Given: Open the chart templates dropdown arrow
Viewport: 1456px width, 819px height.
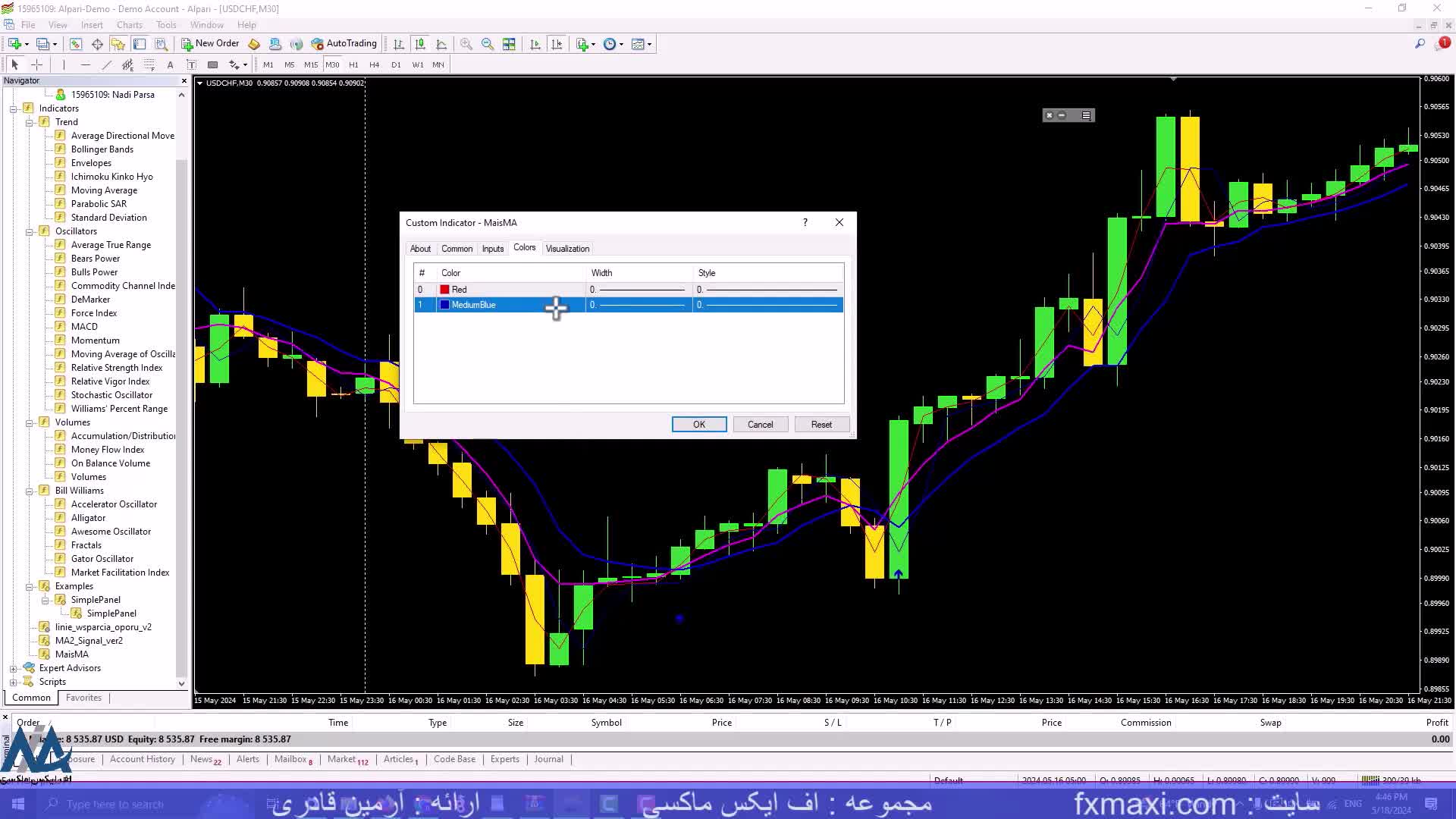Looking at the screenshot, I should pos(650,44).
